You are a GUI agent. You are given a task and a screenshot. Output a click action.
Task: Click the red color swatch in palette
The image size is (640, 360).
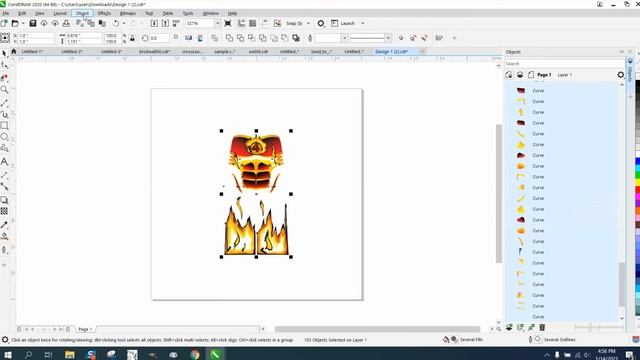pos(637,189)
